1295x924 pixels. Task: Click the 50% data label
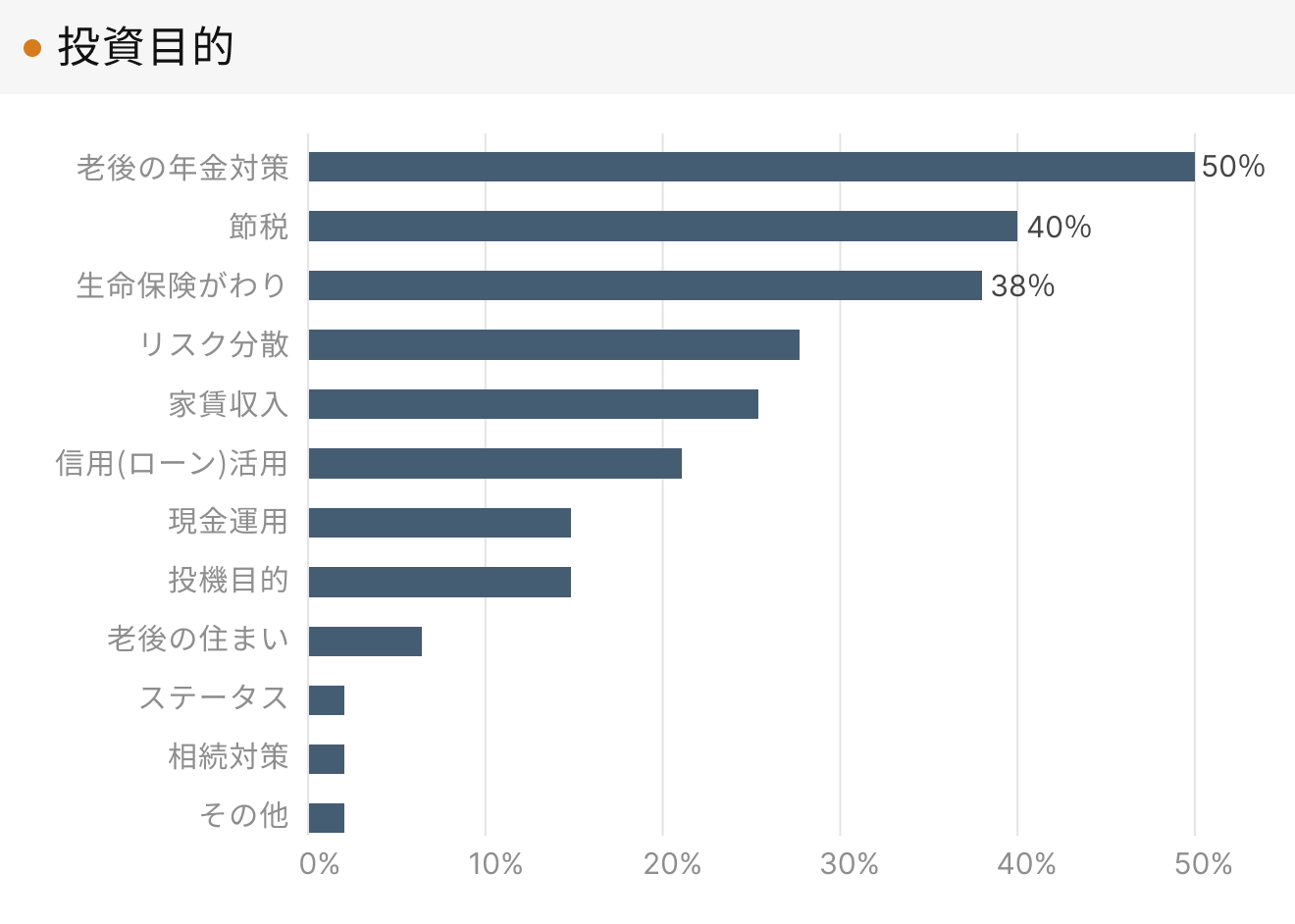1233,167
